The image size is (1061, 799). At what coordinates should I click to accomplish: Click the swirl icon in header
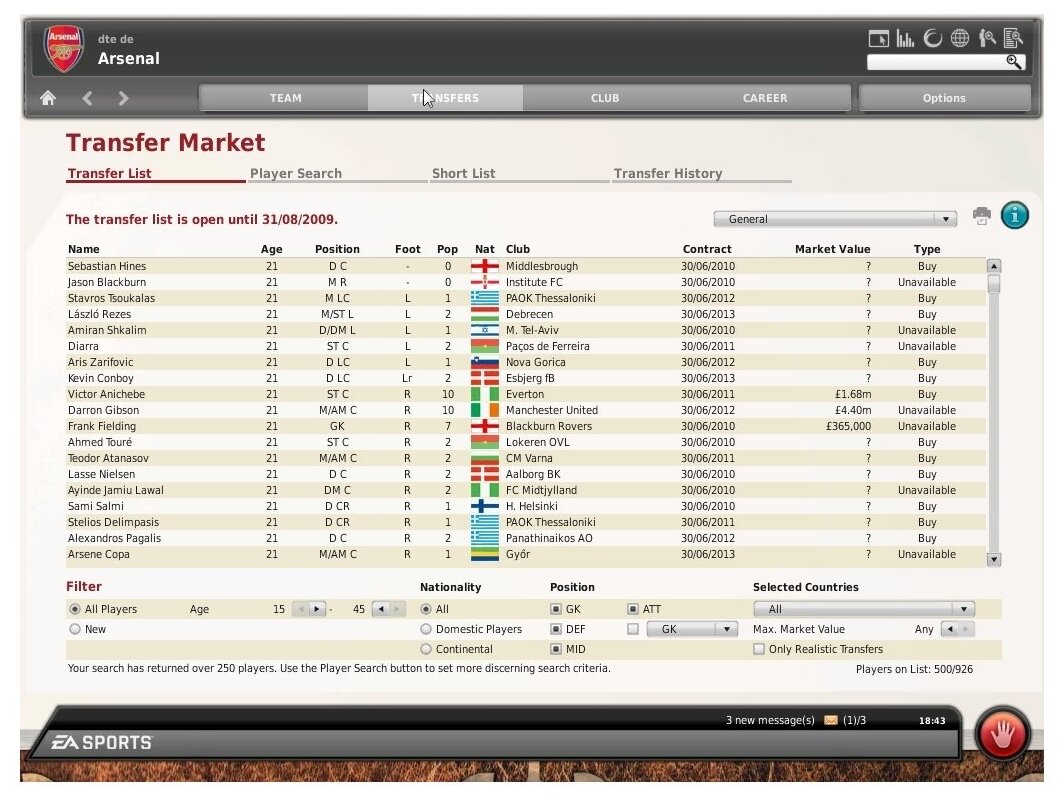point(932,39)
